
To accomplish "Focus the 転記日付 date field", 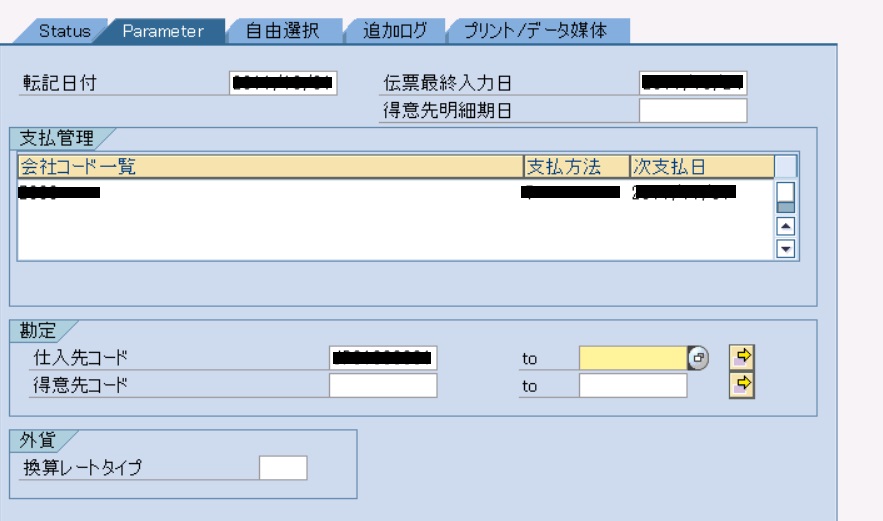I will pos(283,83).
